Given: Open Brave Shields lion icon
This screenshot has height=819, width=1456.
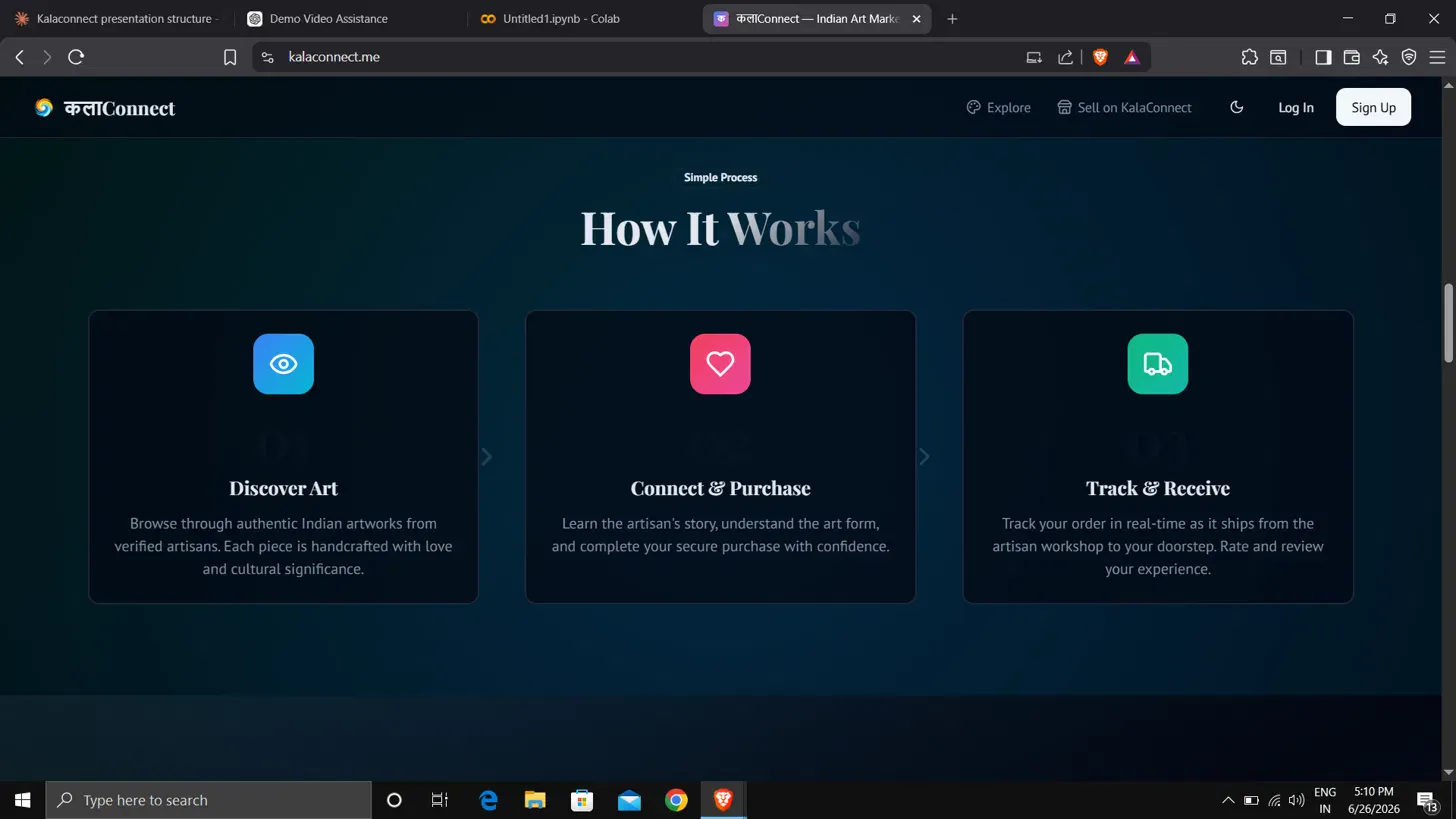Looking at the screenshot, I should (x=1100, y=57).
